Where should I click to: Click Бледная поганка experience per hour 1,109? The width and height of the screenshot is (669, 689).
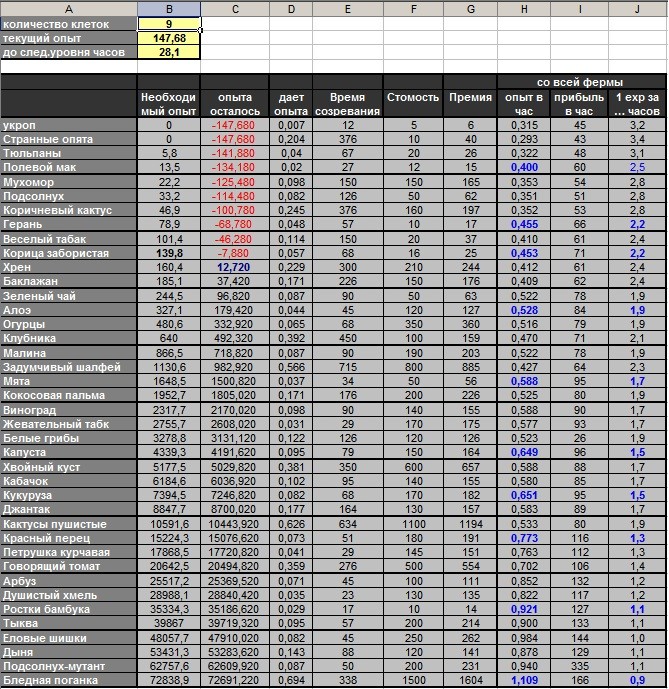tap(524, 681)
